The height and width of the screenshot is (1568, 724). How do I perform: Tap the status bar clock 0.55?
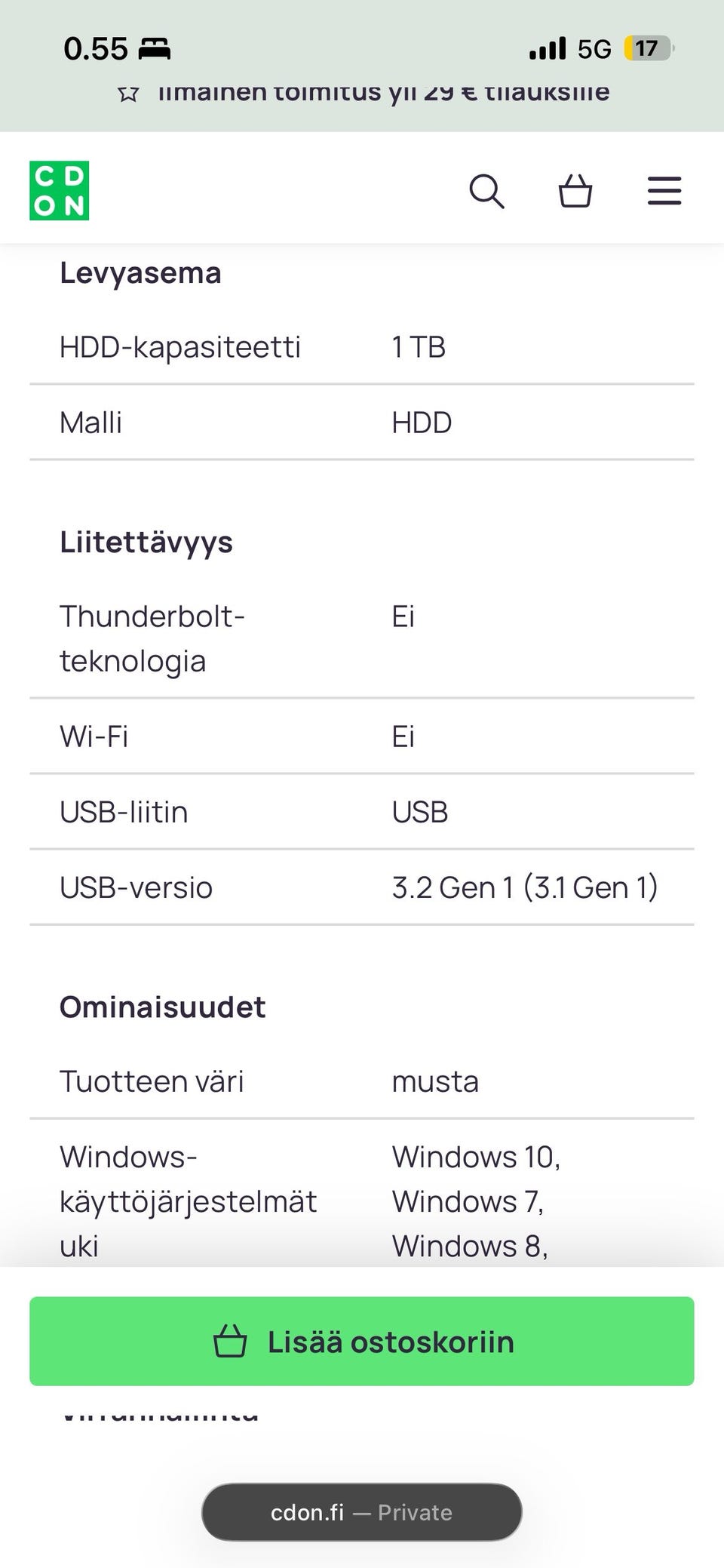(96, 49)
